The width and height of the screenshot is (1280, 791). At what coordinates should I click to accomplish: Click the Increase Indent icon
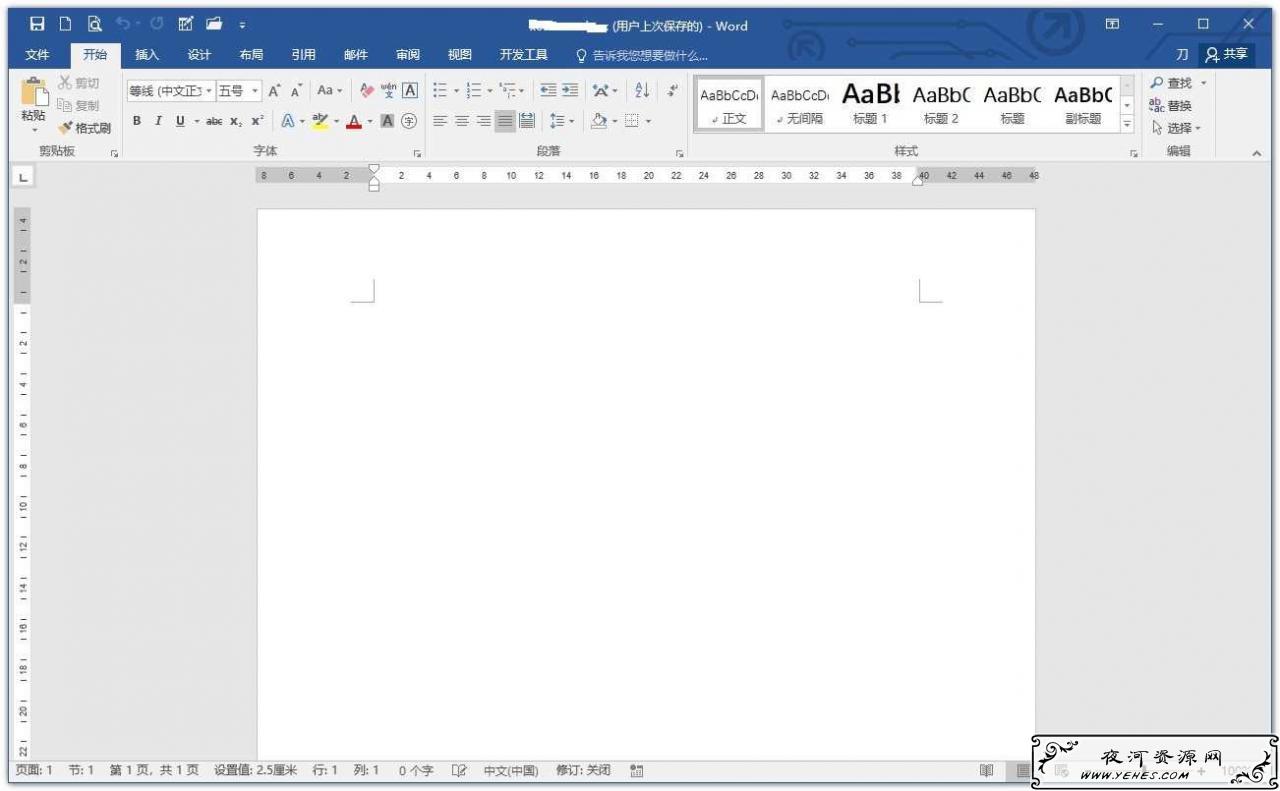(570, 91)
